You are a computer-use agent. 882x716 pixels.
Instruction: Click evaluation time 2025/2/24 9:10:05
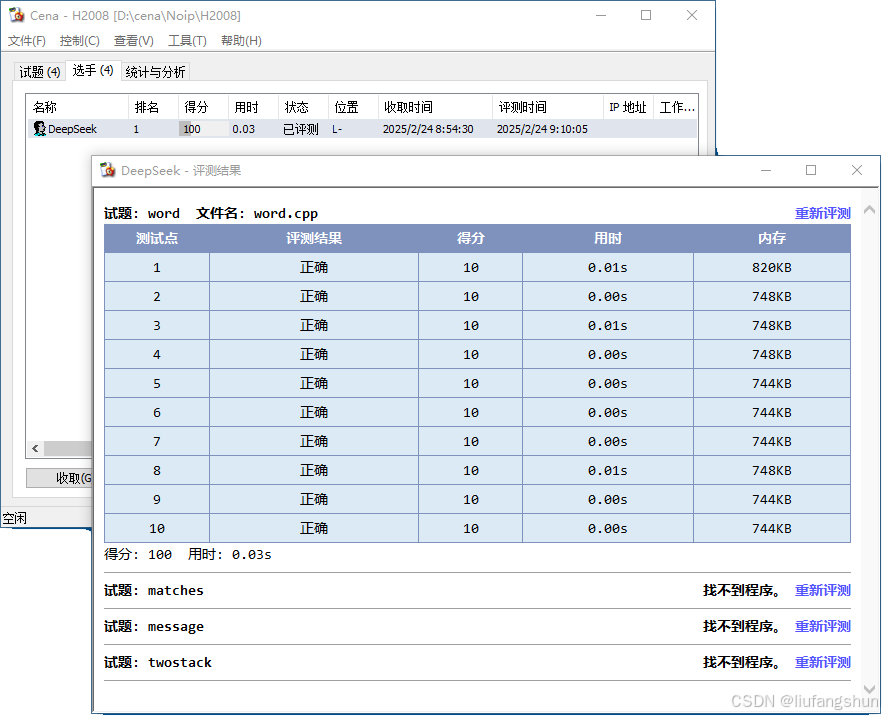(x=542, y=129)
